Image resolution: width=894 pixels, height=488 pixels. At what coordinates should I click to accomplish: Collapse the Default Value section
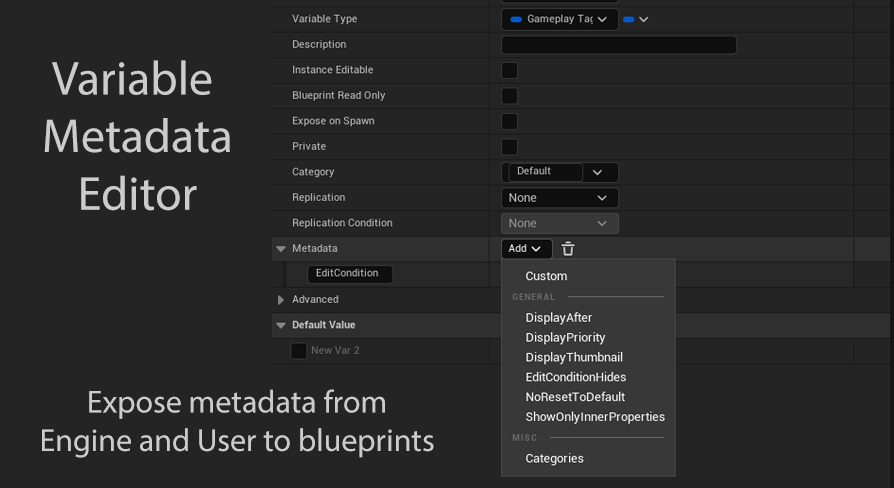(x=281, y=326)
